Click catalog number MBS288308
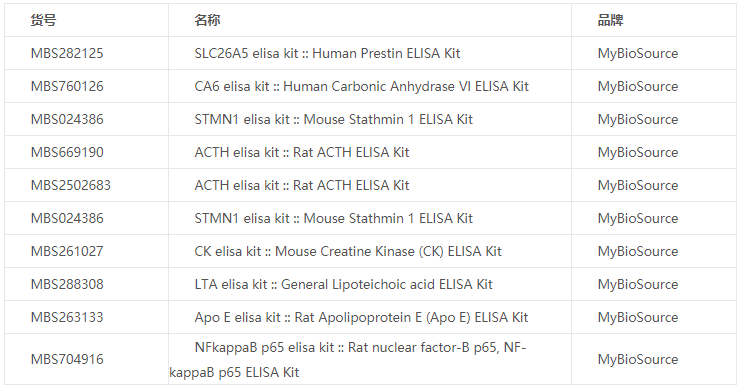The width and height of the screenshot is (742, 390). 67,284
